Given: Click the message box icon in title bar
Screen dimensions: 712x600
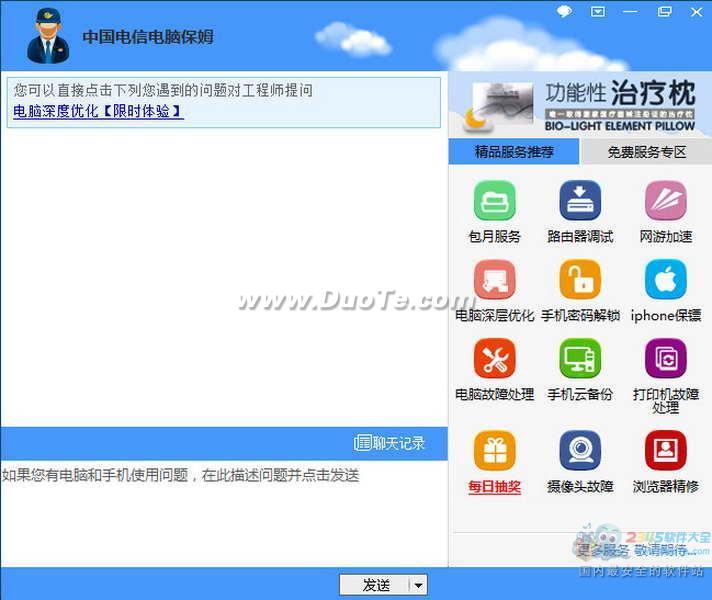Looking at the screenshot, I should click(x=598, y=11).
